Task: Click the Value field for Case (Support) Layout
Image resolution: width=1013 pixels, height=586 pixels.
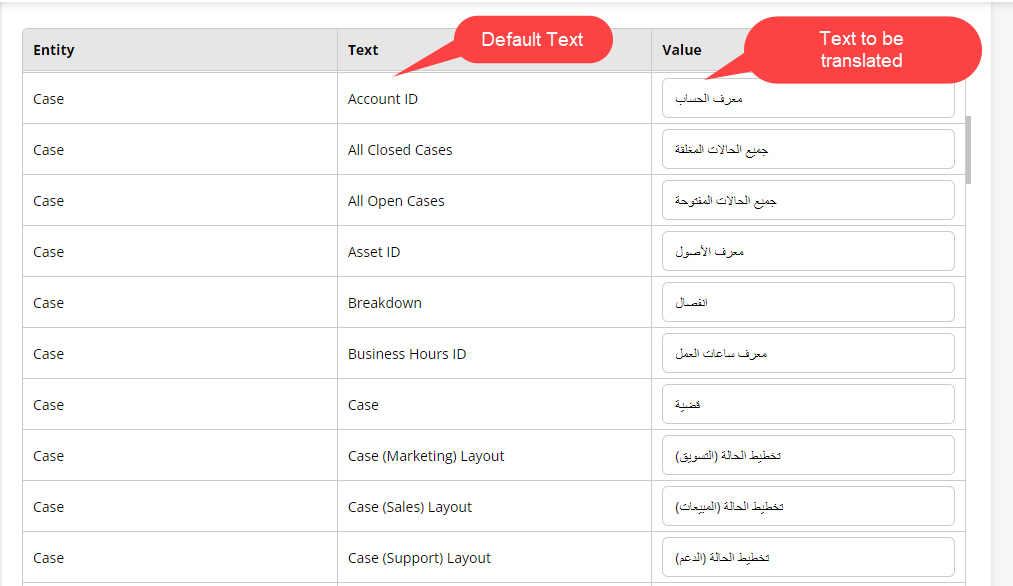Action: click(x=808, y=558)
